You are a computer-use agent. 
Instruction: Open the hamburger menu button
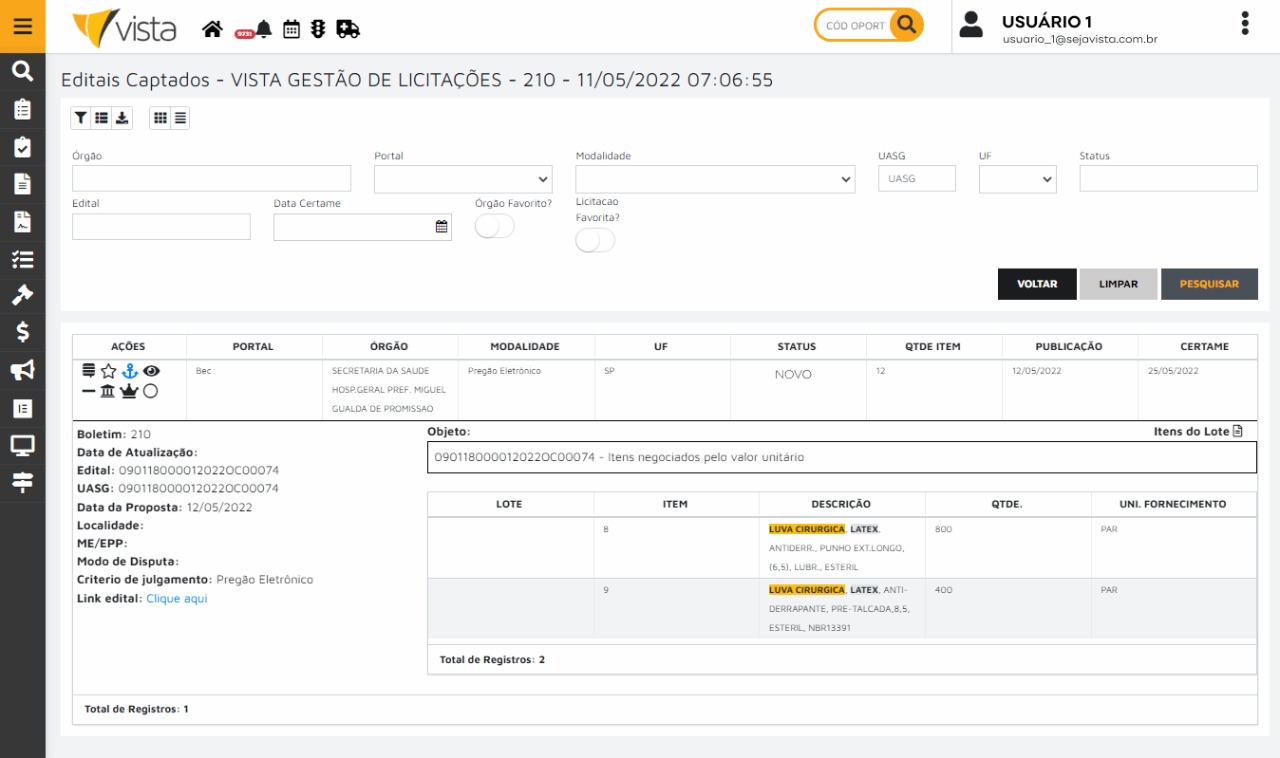22,26
